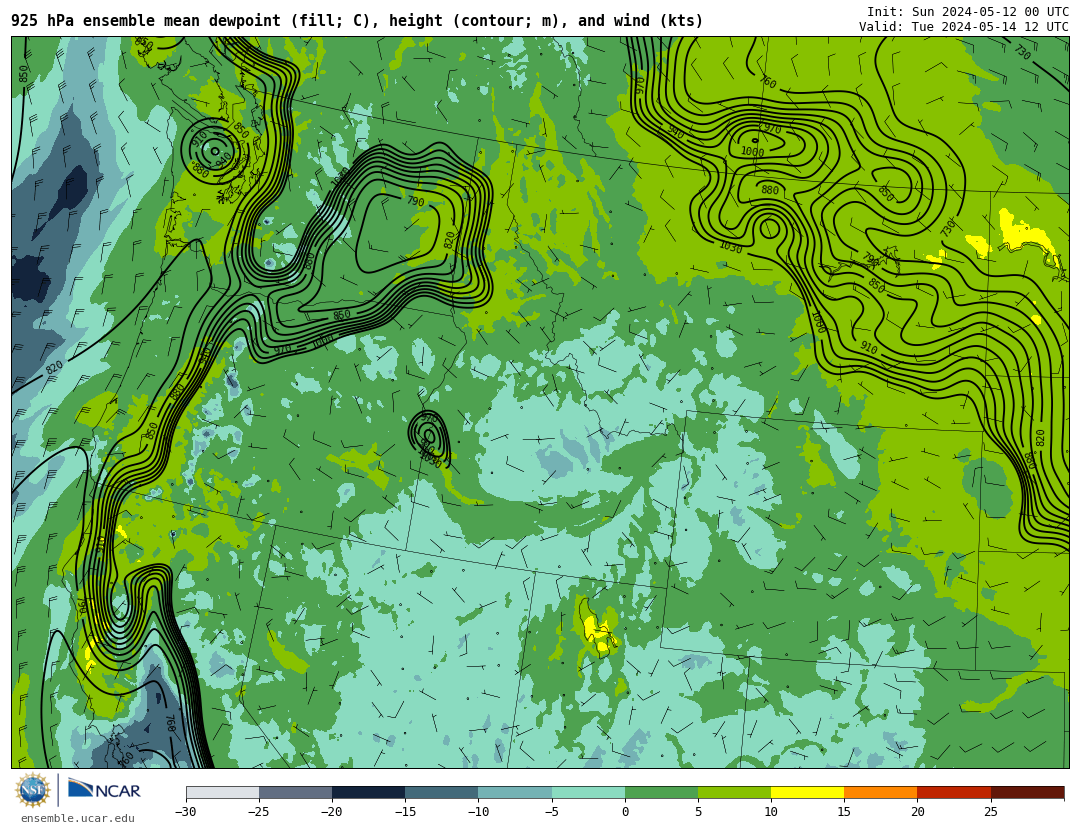Click the -15 colorbar tick label
Screen dimensions: 1080x831
pyautogui.click(x=404, y=812)
